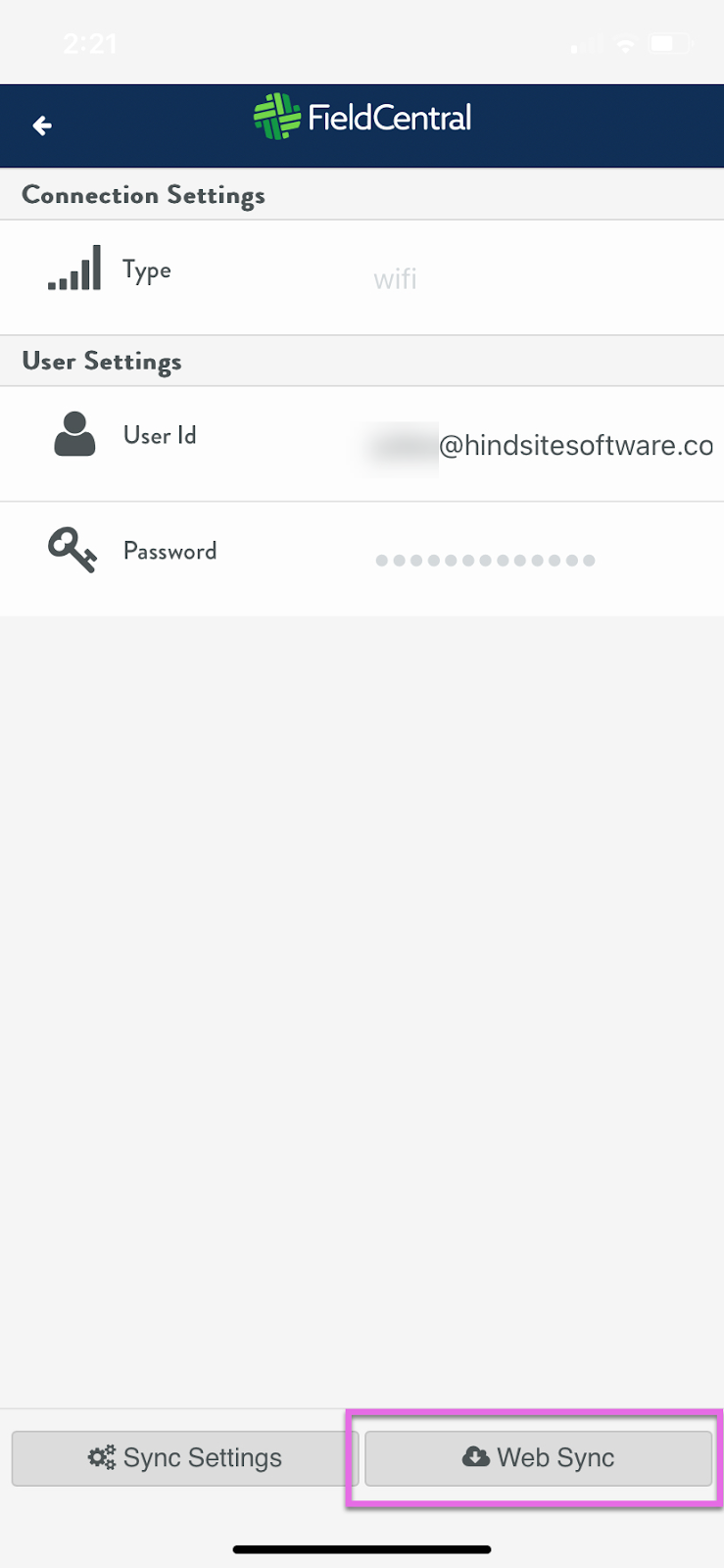Tap the back arrow in header
The width and height of the screenshot is (724, 1568).
pyautogui.click(x=42, y=125)
